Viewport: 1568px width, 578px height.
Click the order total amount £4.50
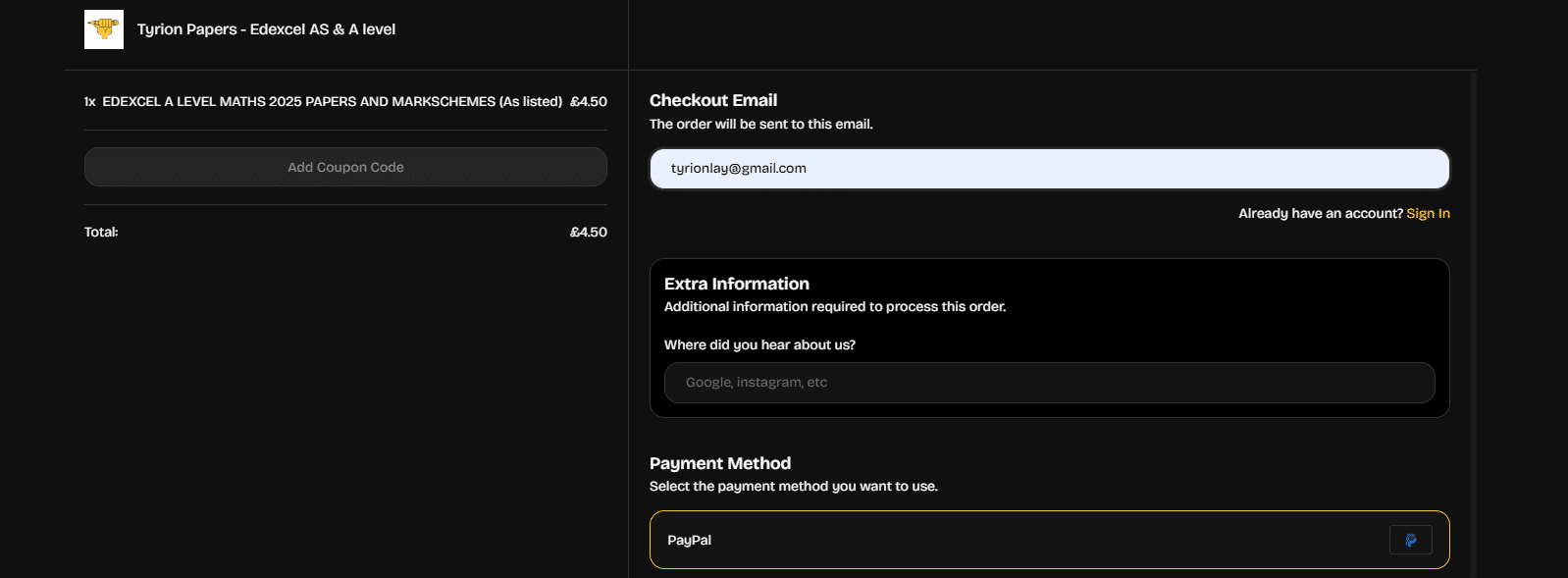pyautogui.click(x=588, y=232)
